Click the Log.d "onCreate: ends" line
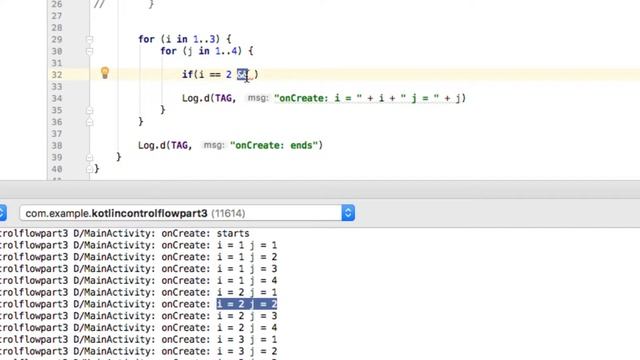This screenshot has width=640, height=360. tap(230, 145)
